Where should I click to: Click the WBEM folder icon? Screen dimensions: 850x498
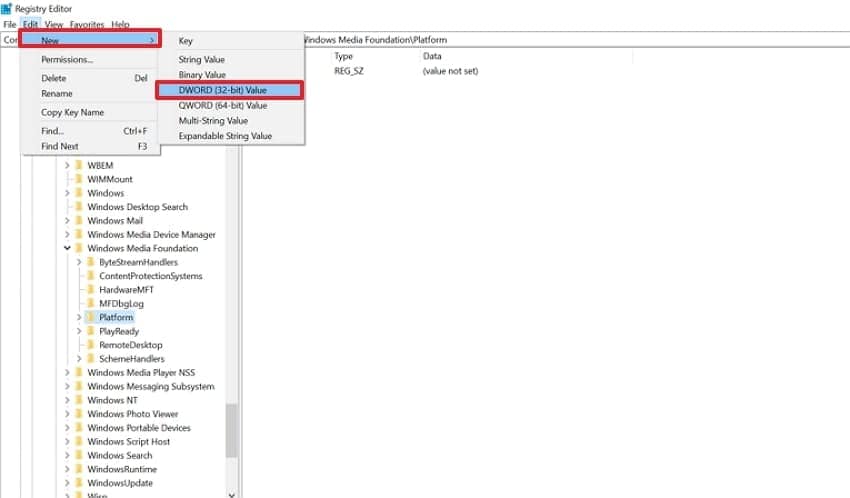point(79,165)
